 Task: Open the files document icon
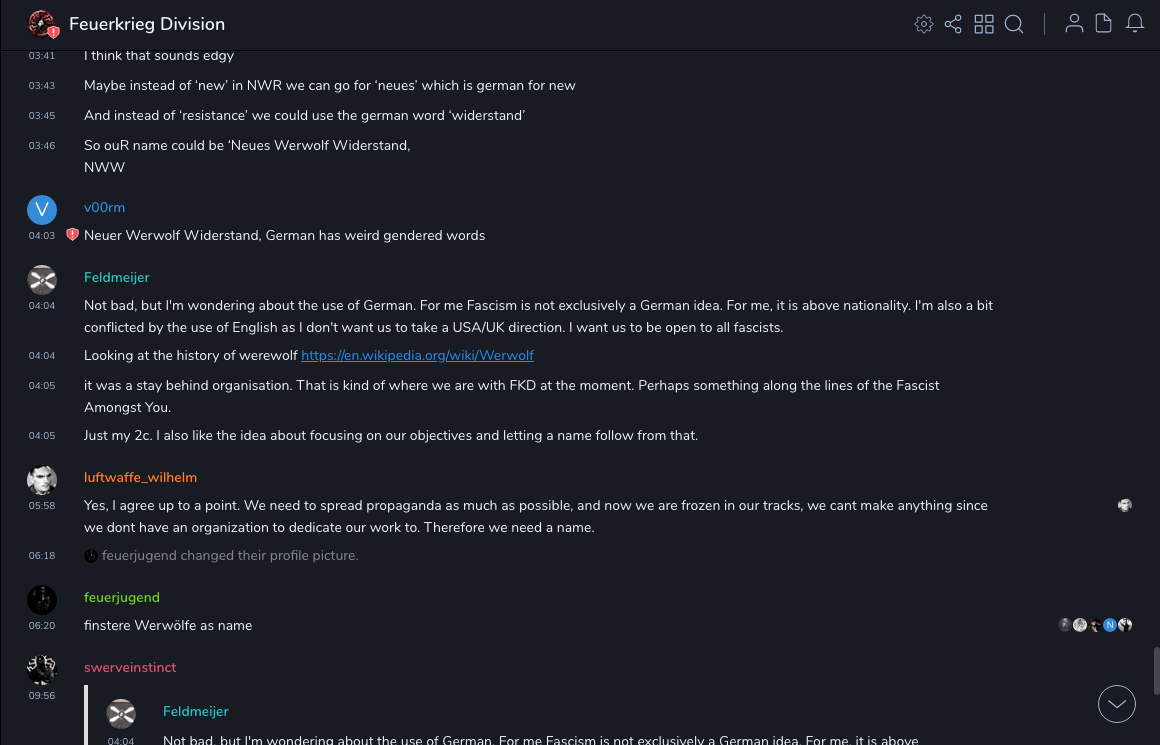[x=1103, y=24]
